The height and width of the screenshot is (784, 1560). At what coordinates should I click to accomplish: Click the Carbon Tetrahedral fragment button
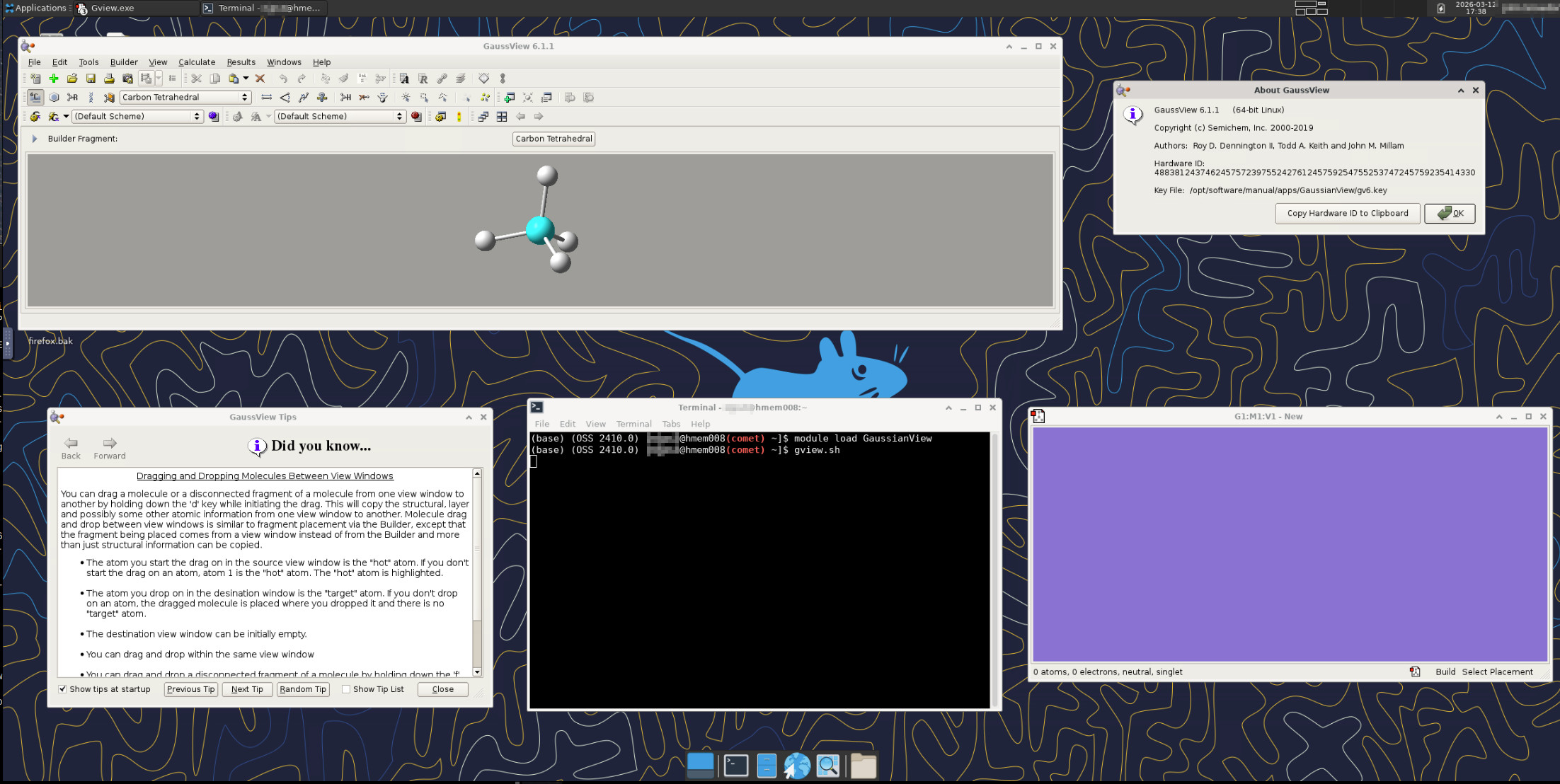coord(554,139)
